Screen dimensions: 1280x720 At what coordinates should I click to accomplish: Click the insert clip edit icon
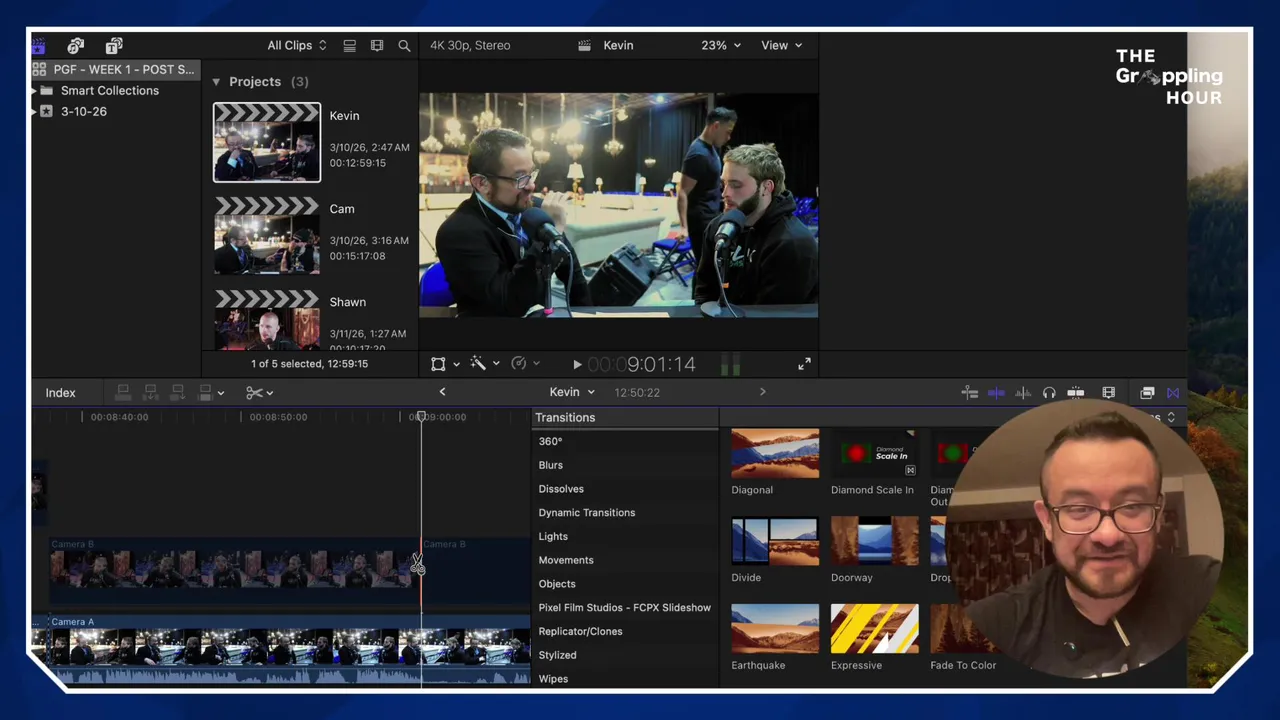150,392
